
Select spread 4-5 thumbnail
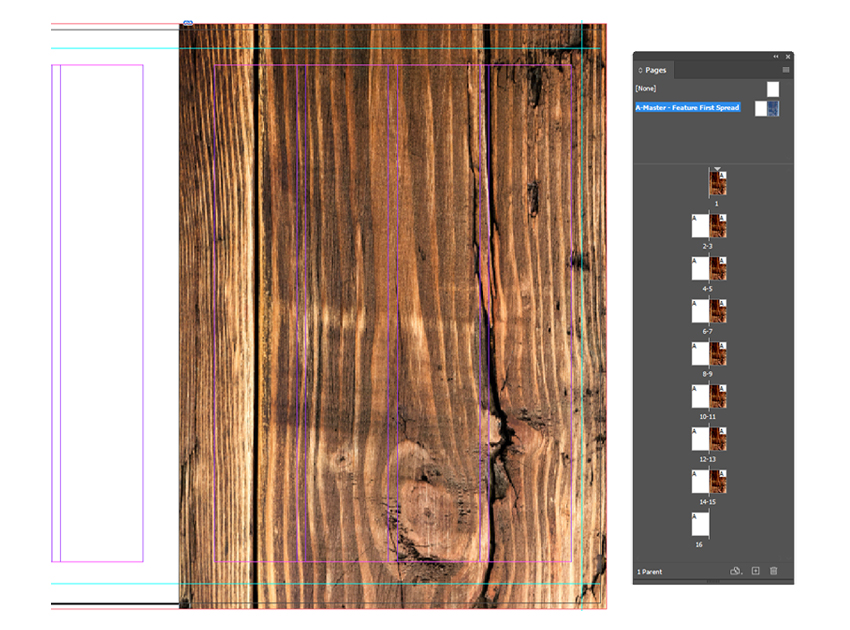click(x=709, y=269)
